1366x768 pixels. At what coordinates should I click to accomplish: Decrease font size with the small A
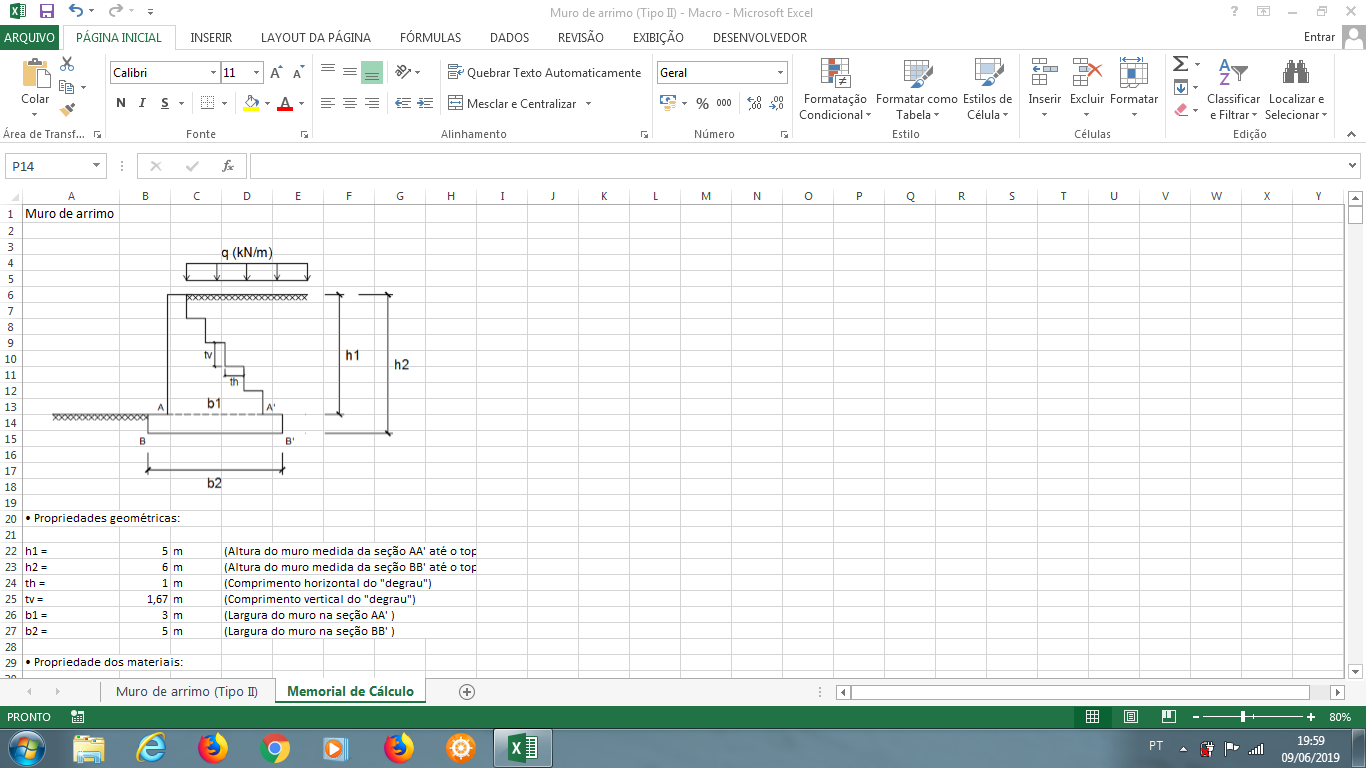point(298,73)
